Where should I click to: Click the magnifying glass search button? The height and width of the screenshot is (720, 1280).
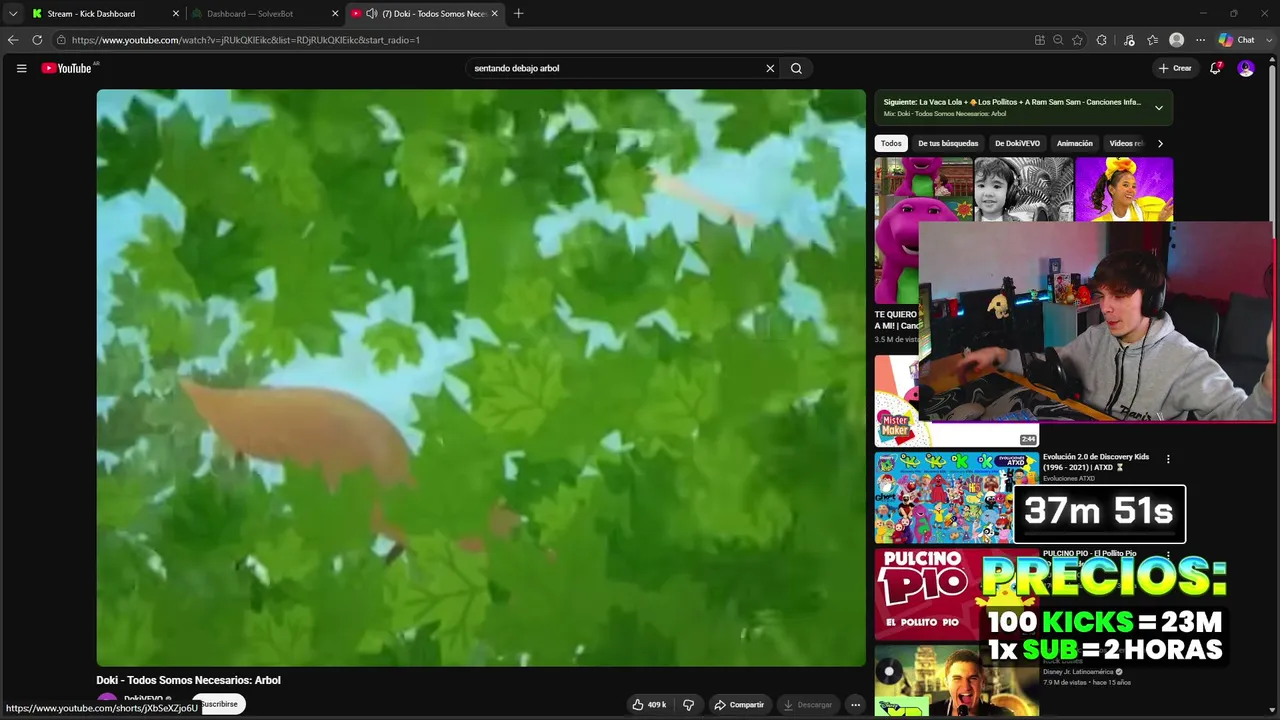796,68
